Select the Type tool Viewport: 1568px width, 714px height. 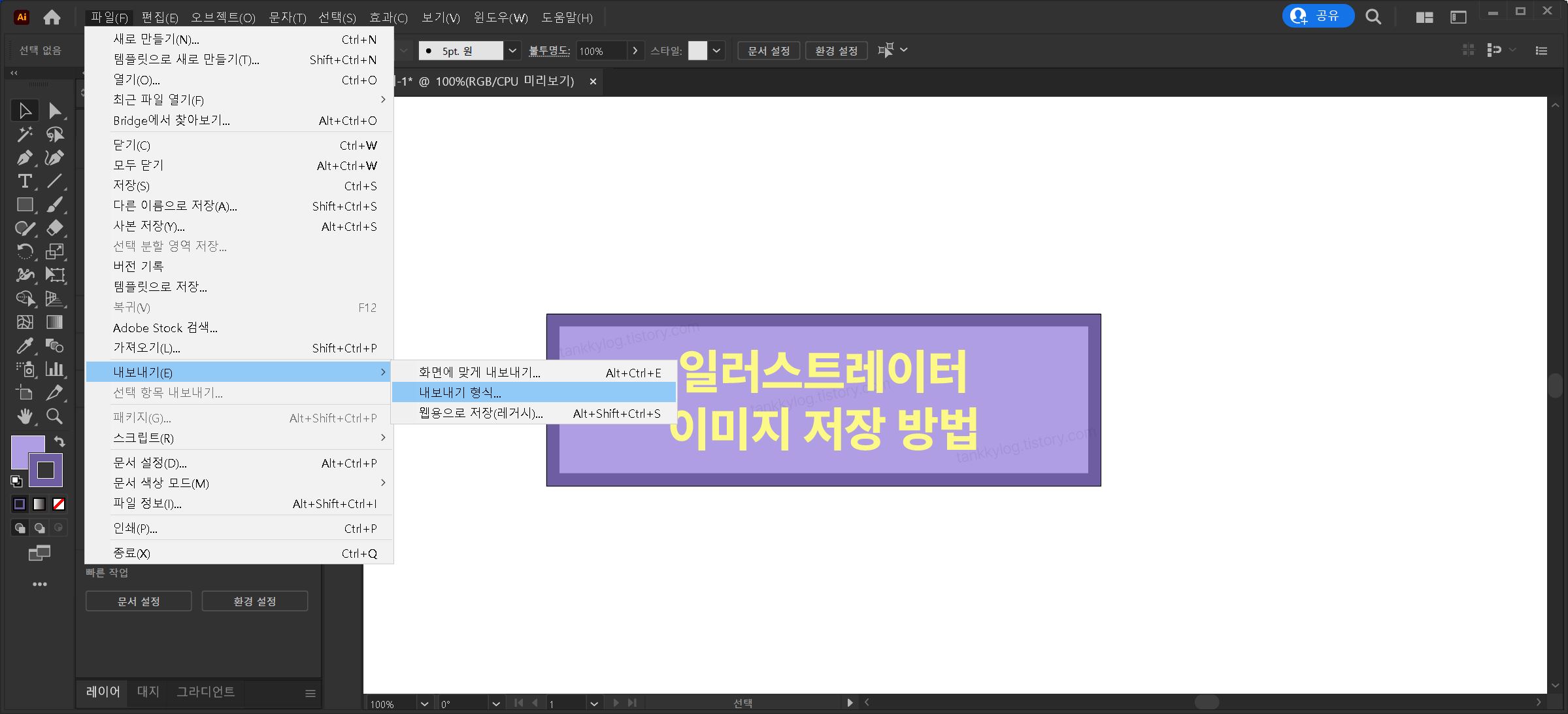25,181
